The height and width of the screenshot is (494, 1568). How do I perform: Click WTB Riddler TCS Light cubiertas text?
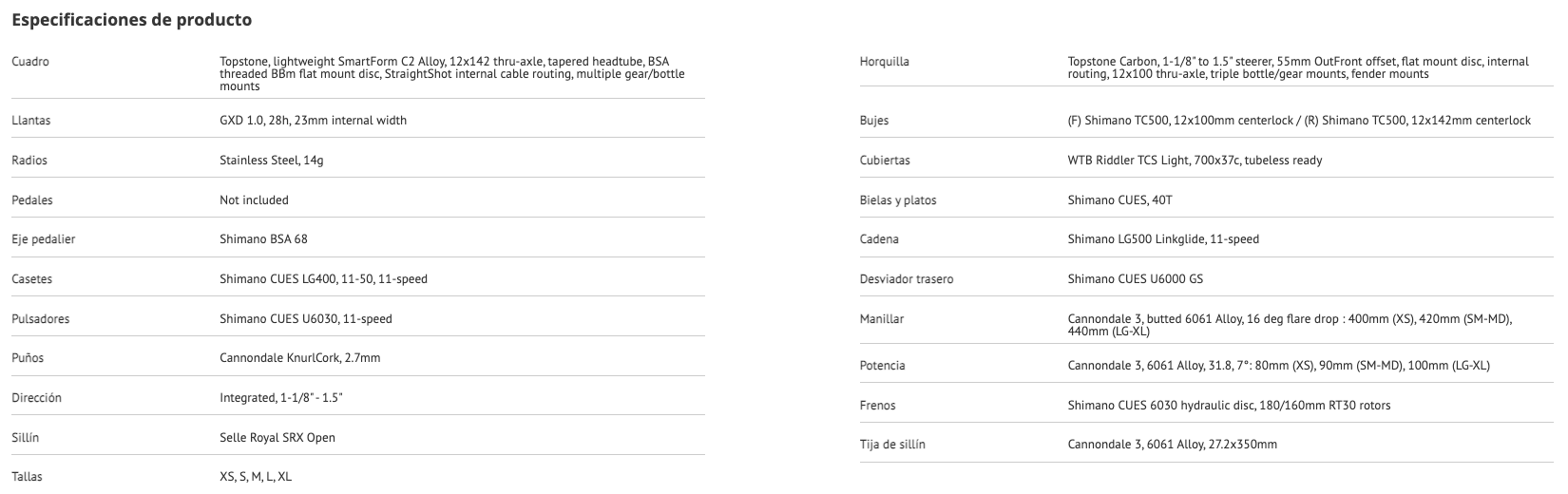tap(1195, 161)
